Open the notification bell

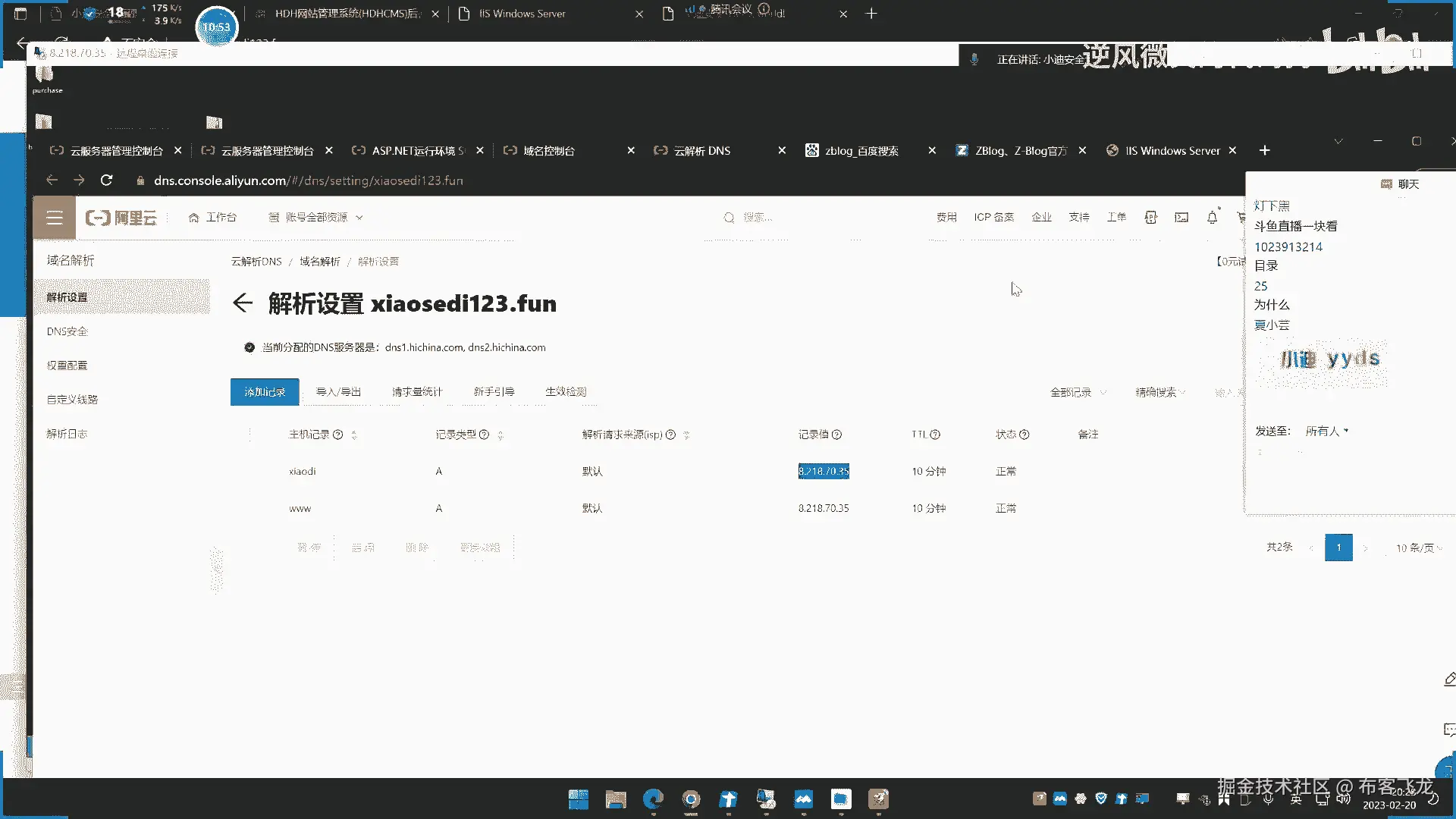pyautogui.click(x=1212, y=218)
